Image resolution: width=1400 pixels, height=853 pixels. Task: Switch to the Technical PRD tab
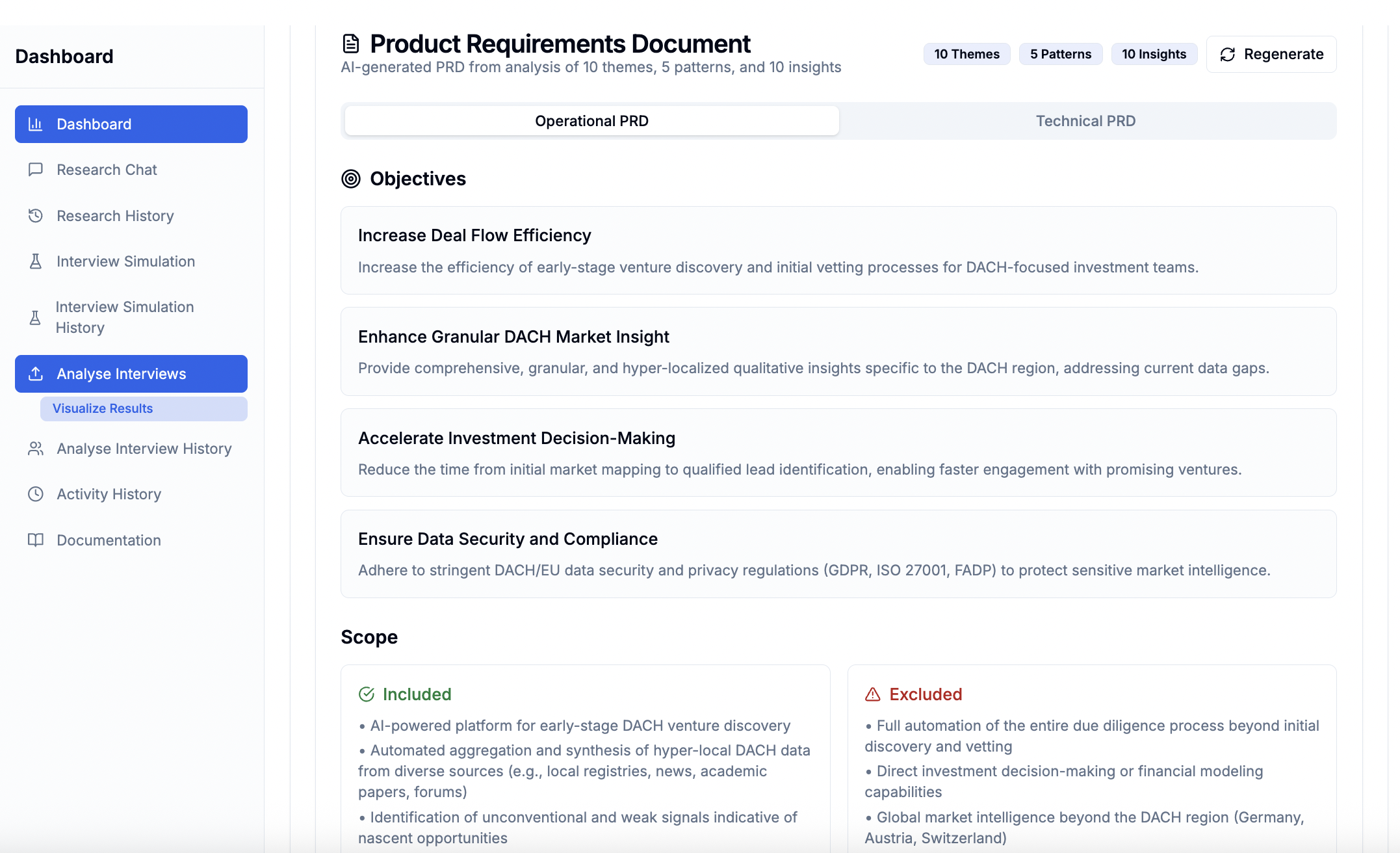click(1085, 120)
